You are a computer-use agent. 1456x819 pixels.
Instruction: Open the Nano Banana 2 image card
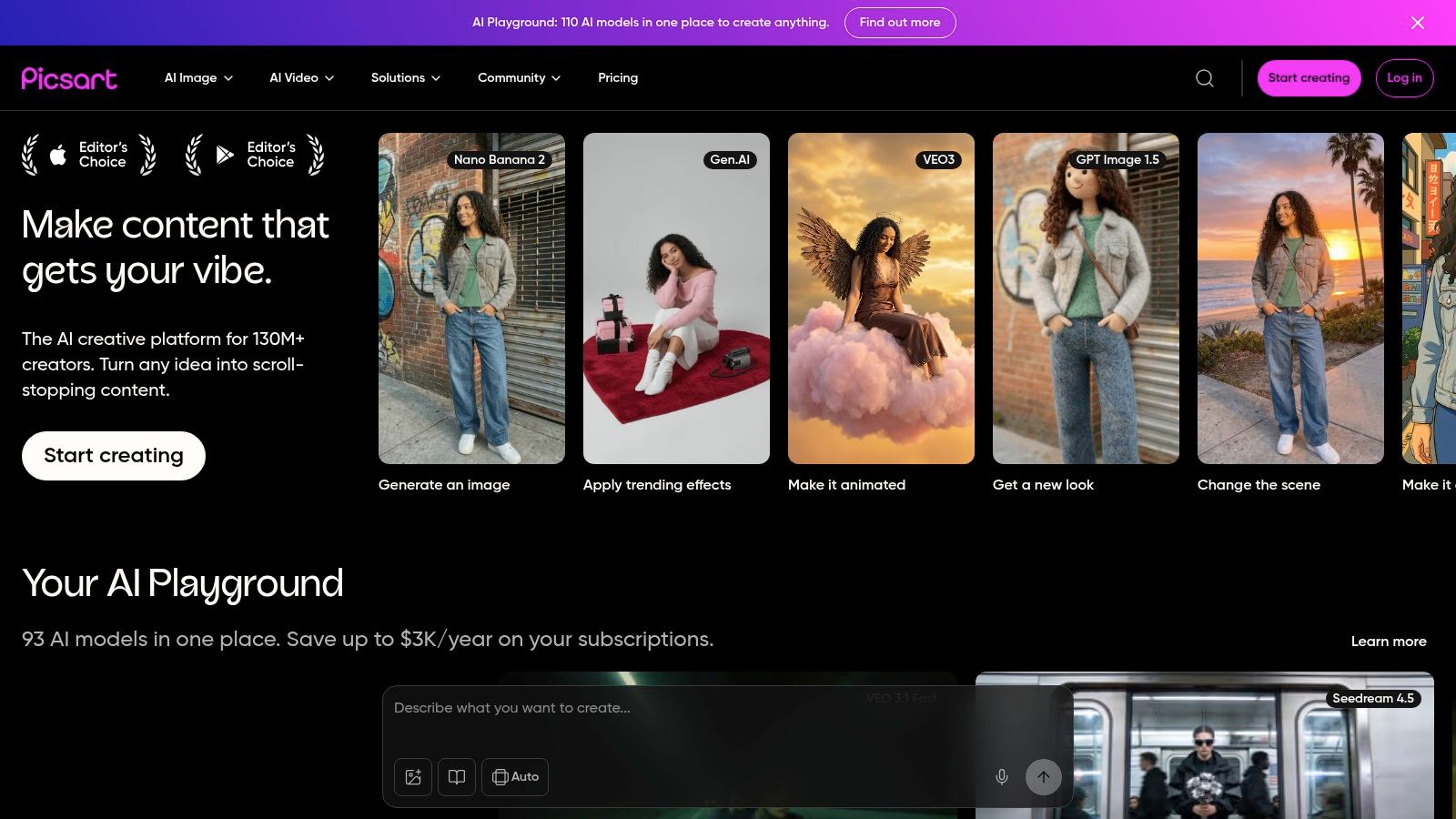[471, 298]
